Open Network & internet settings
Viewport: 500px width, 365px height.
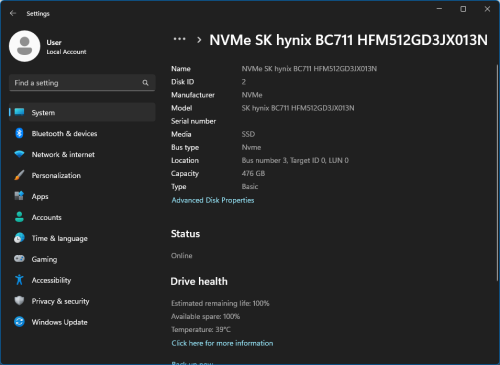82,154
